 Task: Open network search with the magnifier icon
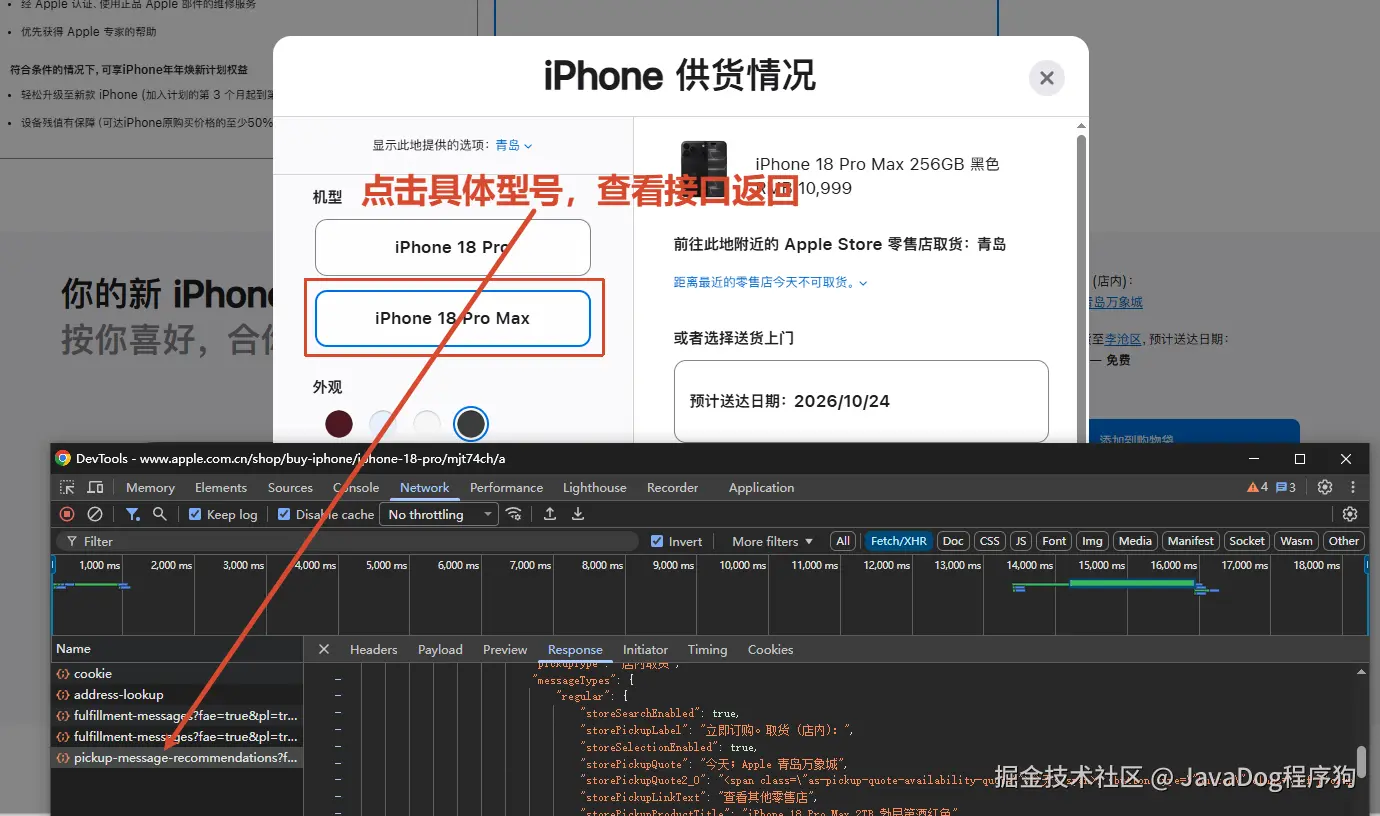tap(159, 514)
